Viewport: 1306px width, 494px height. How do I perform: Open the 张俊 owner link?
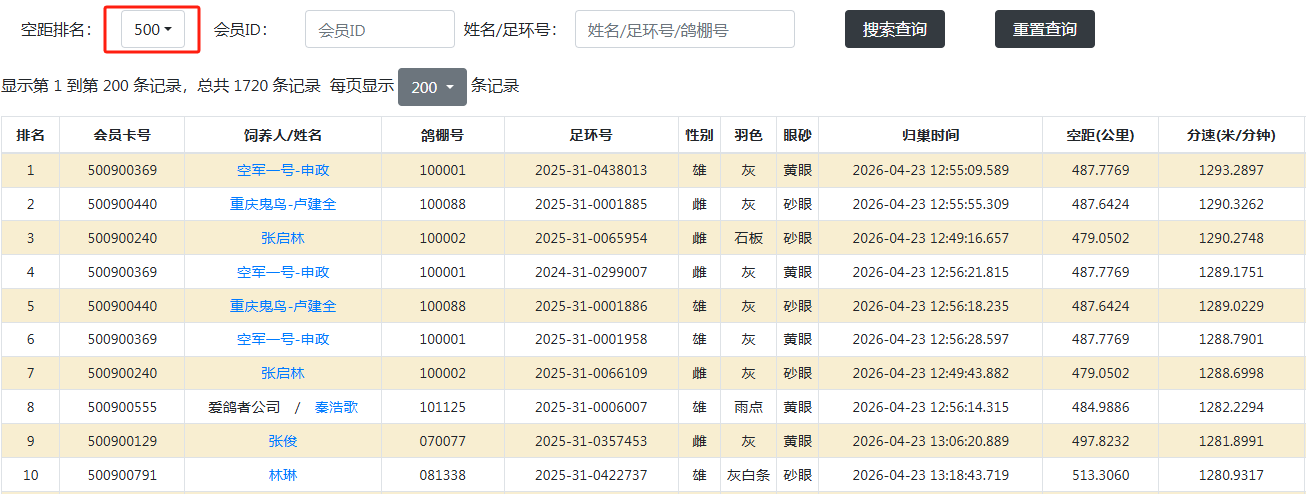(x=283, y=441)
